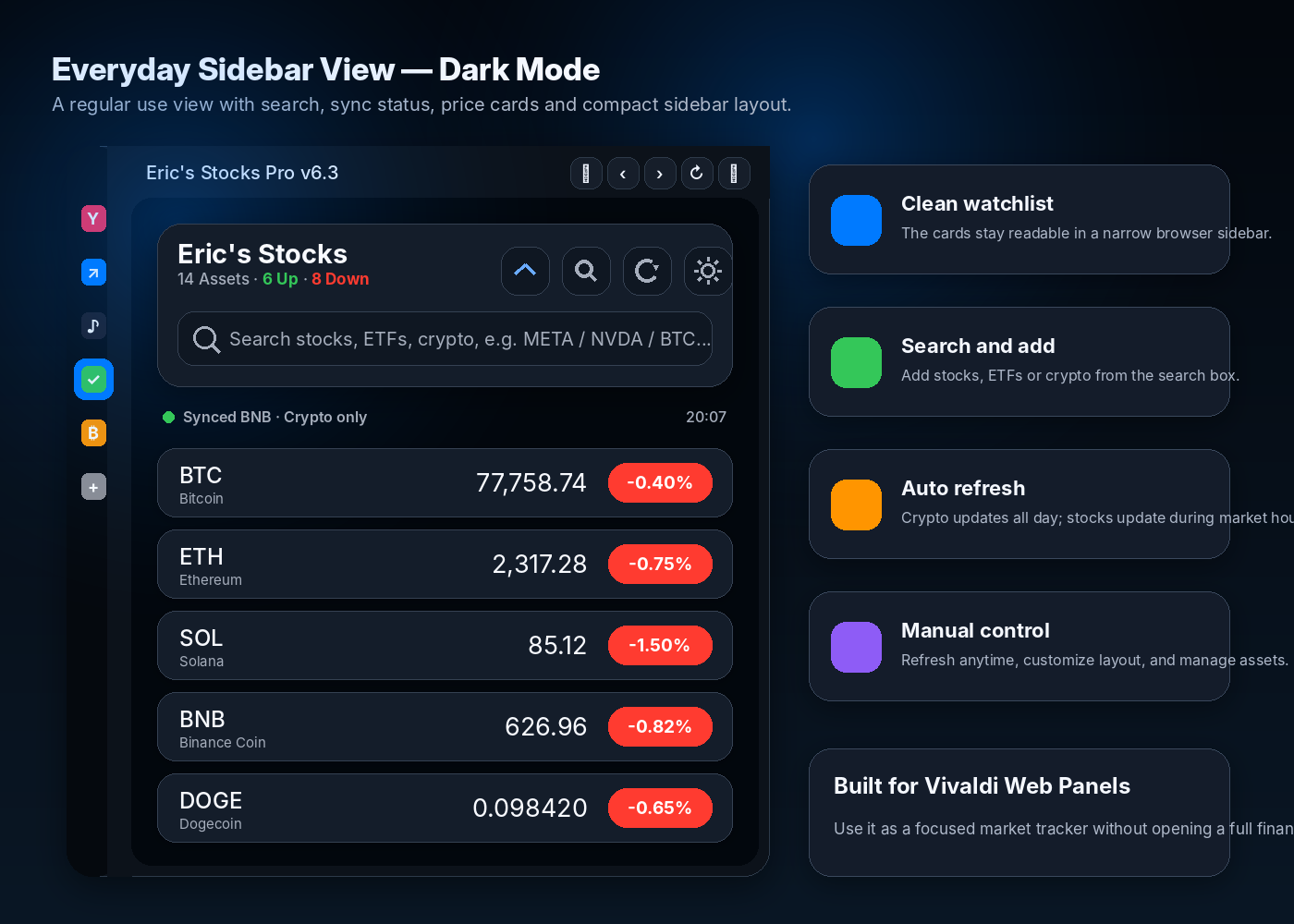Click the SOL -1.50% change badge
This screenshot has height=924, width=1294.
[x=660, y=645]
